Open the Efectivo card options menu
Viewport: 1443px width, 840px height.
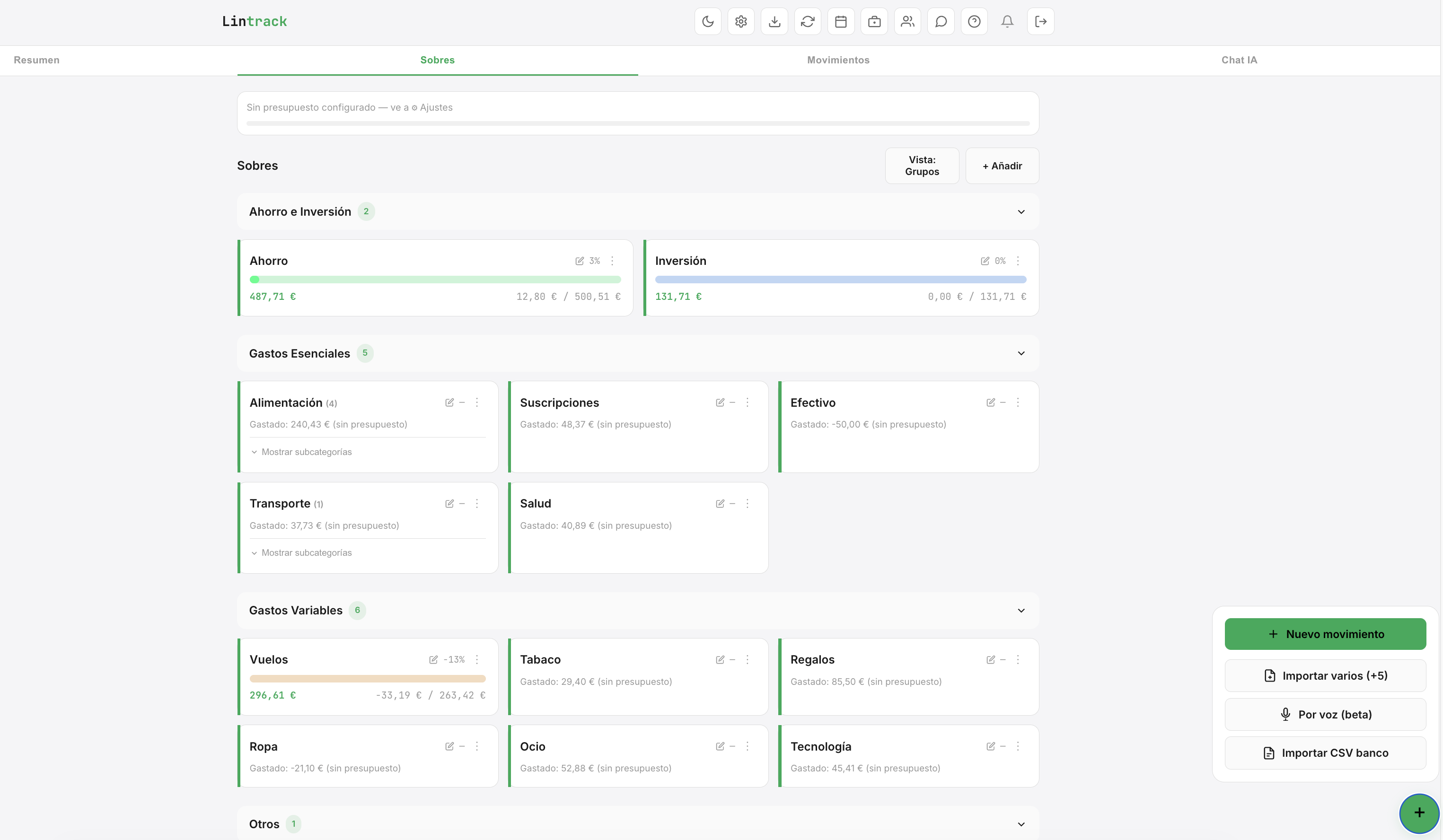click(x=1018, y=402)
